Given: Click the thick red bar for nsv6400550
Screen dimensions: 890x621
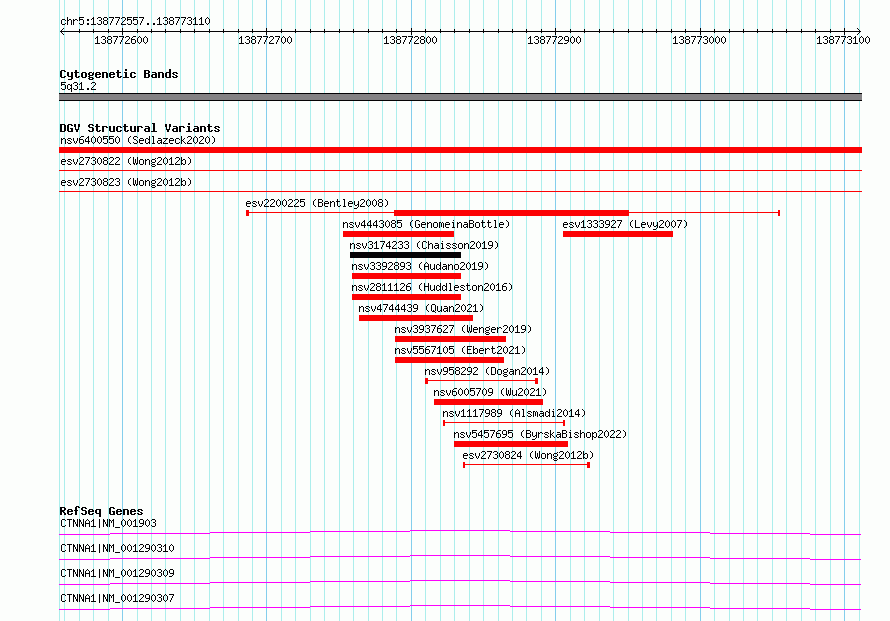Looking at the screenshot, I should click(x=460, y=150).
